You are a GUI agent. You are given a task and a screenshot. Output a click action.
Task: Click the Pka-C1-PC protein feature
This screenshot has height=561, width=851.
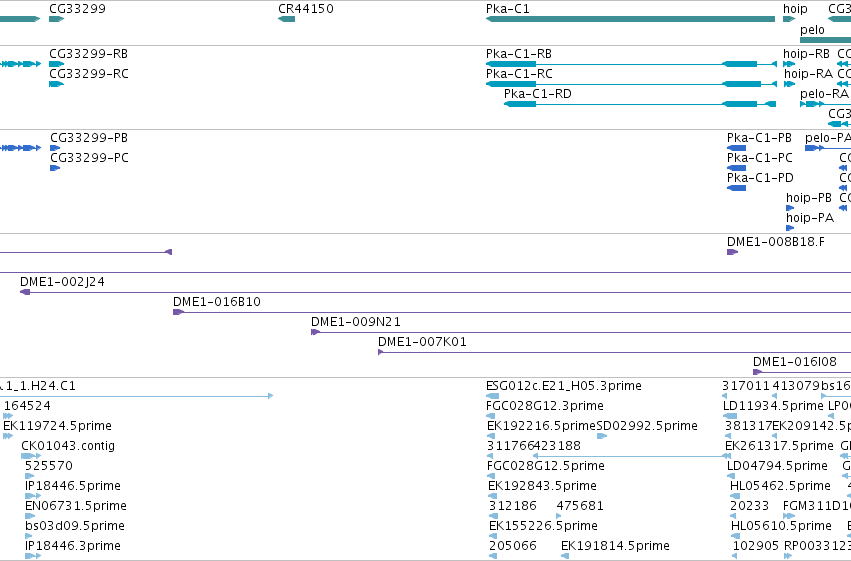click(736, 168)
